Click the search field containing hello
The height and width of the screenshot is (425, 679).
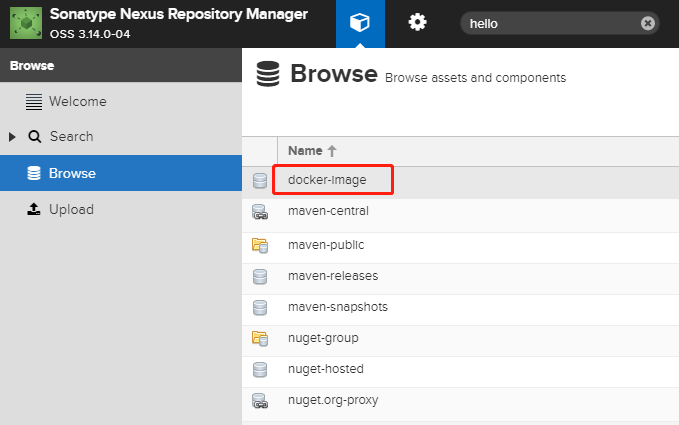(x=559, y=23)
